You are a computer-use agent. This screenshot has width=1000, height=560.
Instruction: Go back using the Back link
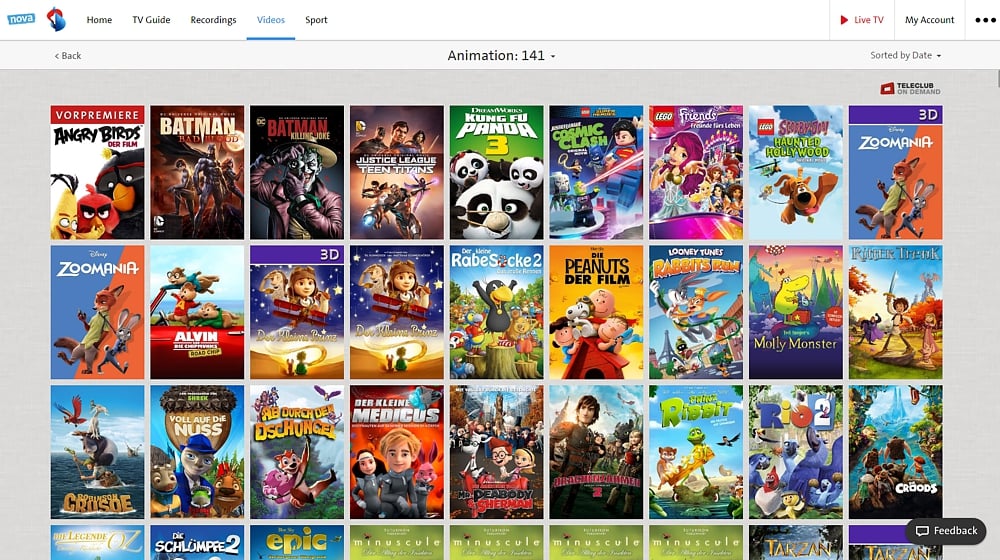coord(68,55)
